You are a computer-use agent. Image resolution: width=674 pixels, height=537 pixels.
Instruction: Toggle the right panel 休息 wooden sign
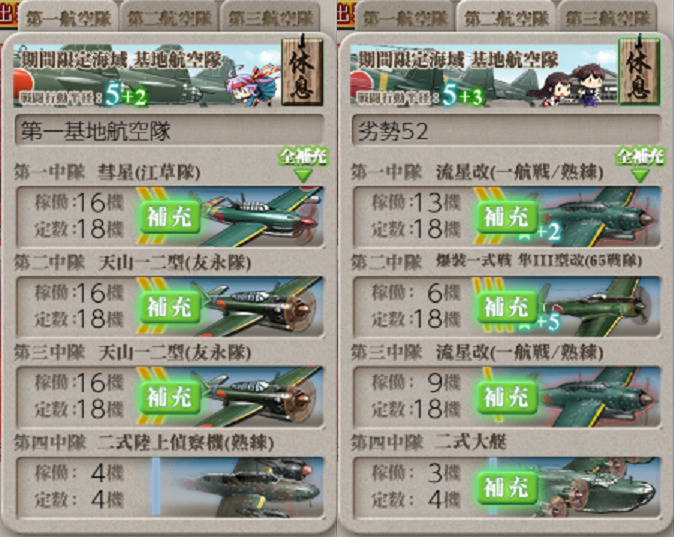(639, 71)
